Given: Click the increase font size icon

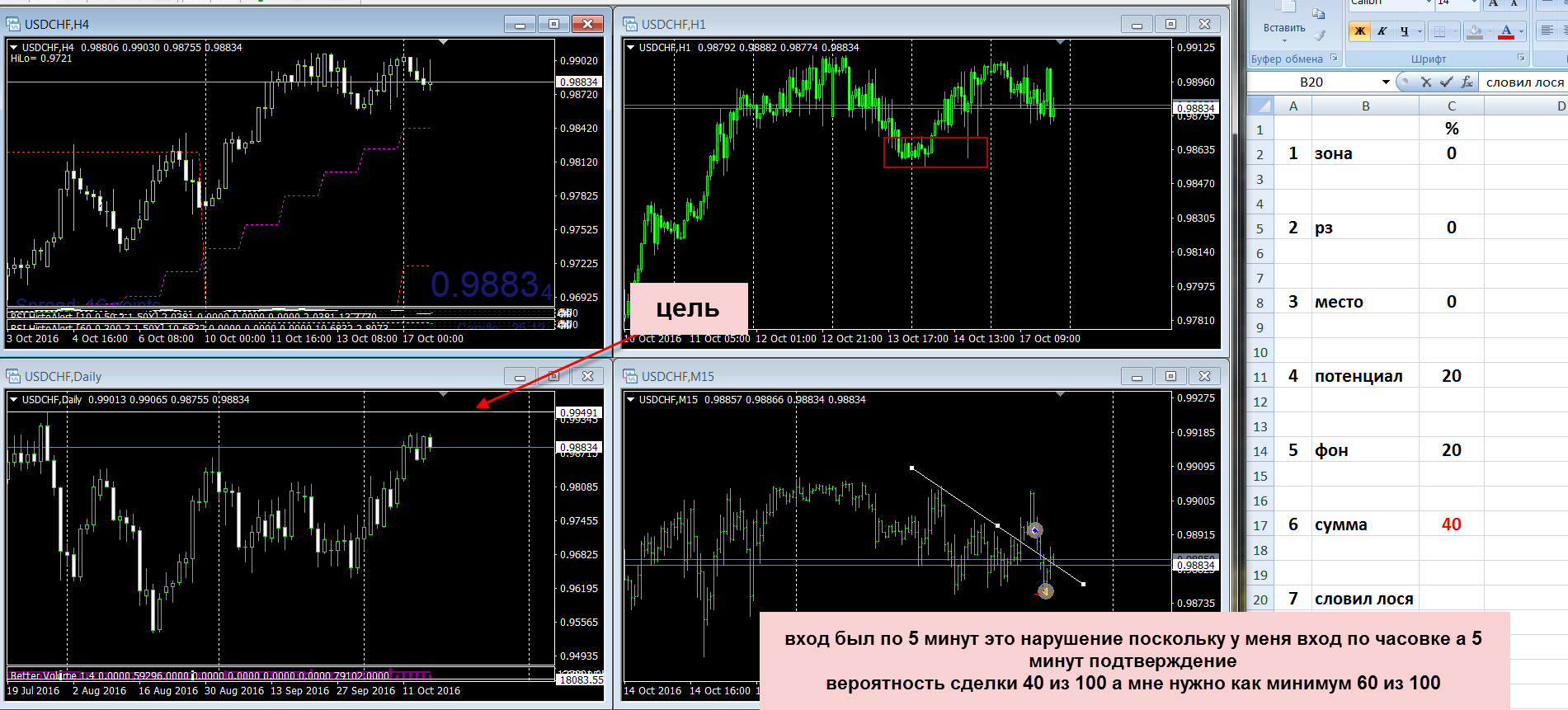Looking at the screenshot, I should click(x=1494, y=4).
